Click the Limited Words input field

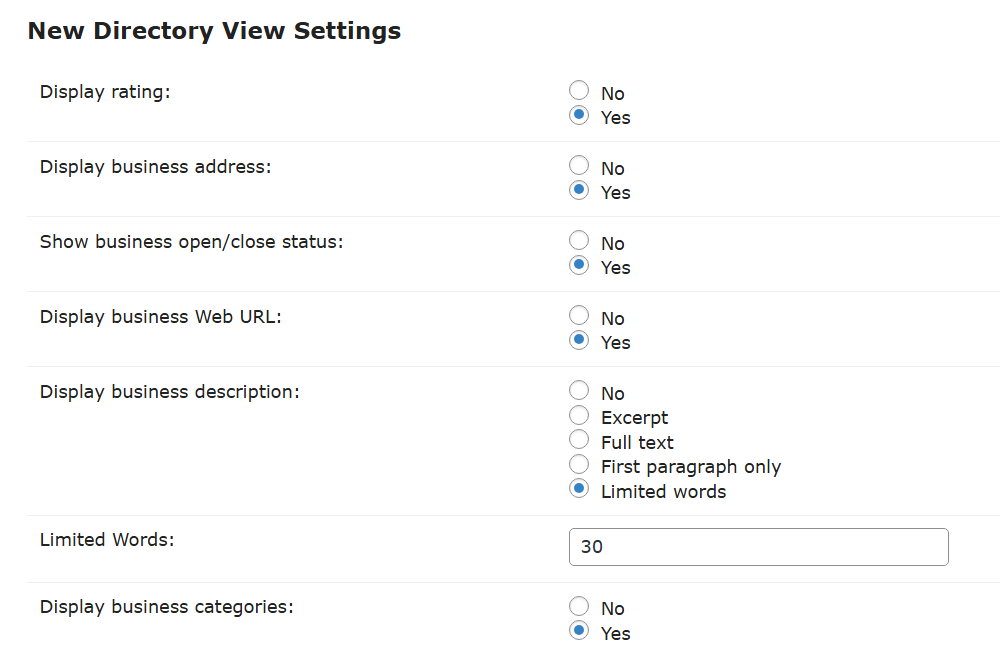click(758, 547)
